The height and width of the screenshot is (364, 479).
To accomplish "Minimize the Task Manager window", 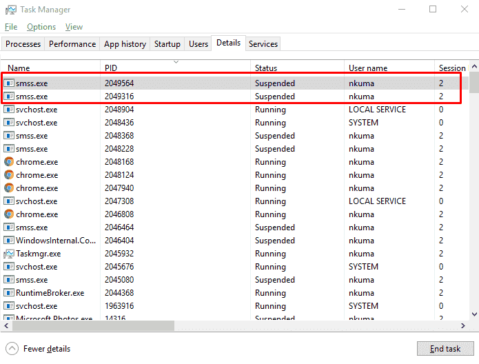I will [x=402, y=9].
